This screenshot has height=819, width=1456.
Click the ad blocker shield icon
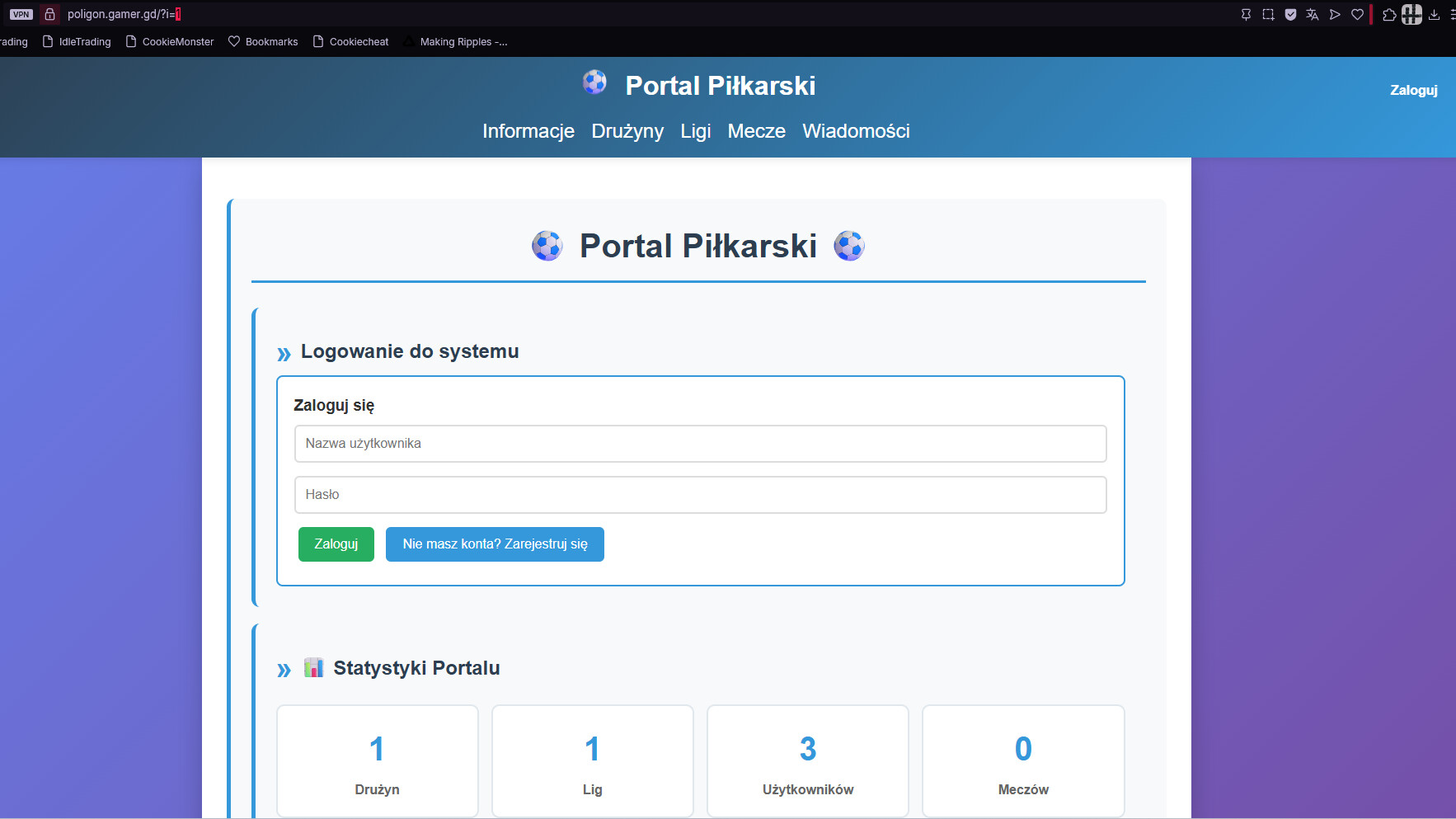click(x=1290, y=14)
